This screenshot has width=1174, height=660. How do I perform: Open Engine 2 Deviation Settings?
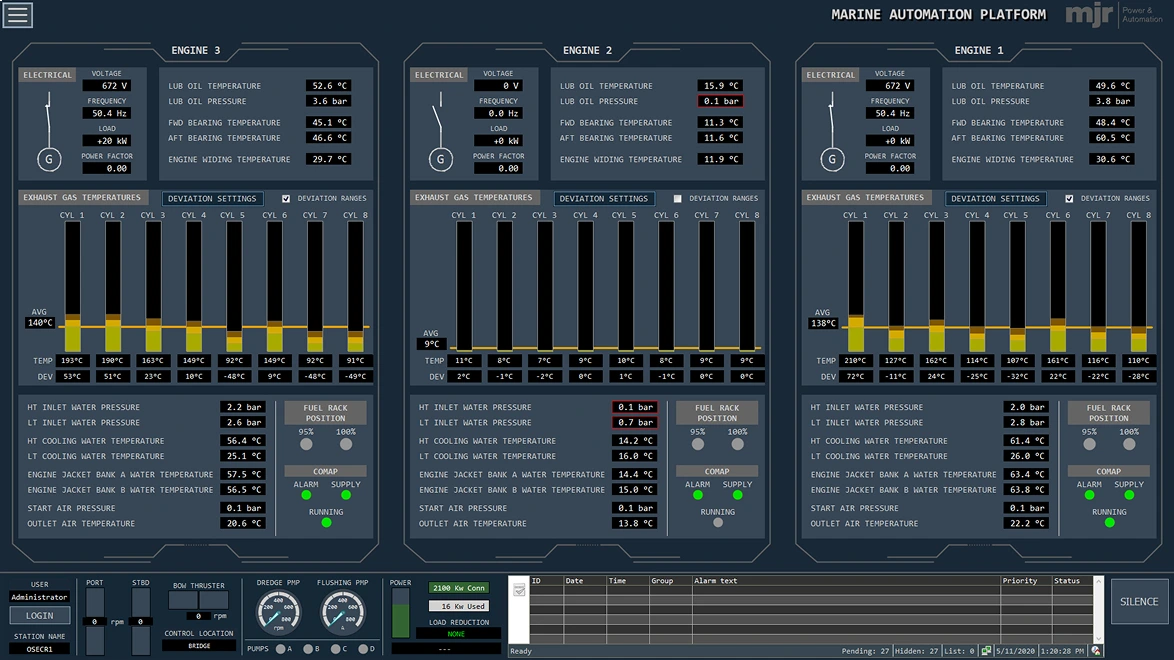pyautogui.click(x=603, y=199)
